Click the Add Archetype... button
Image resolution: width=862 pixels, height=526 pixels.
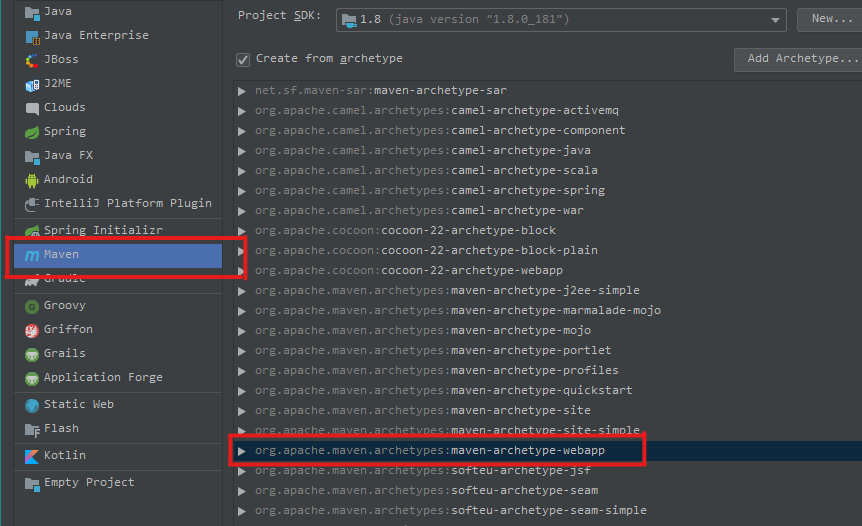click(800, 59)
